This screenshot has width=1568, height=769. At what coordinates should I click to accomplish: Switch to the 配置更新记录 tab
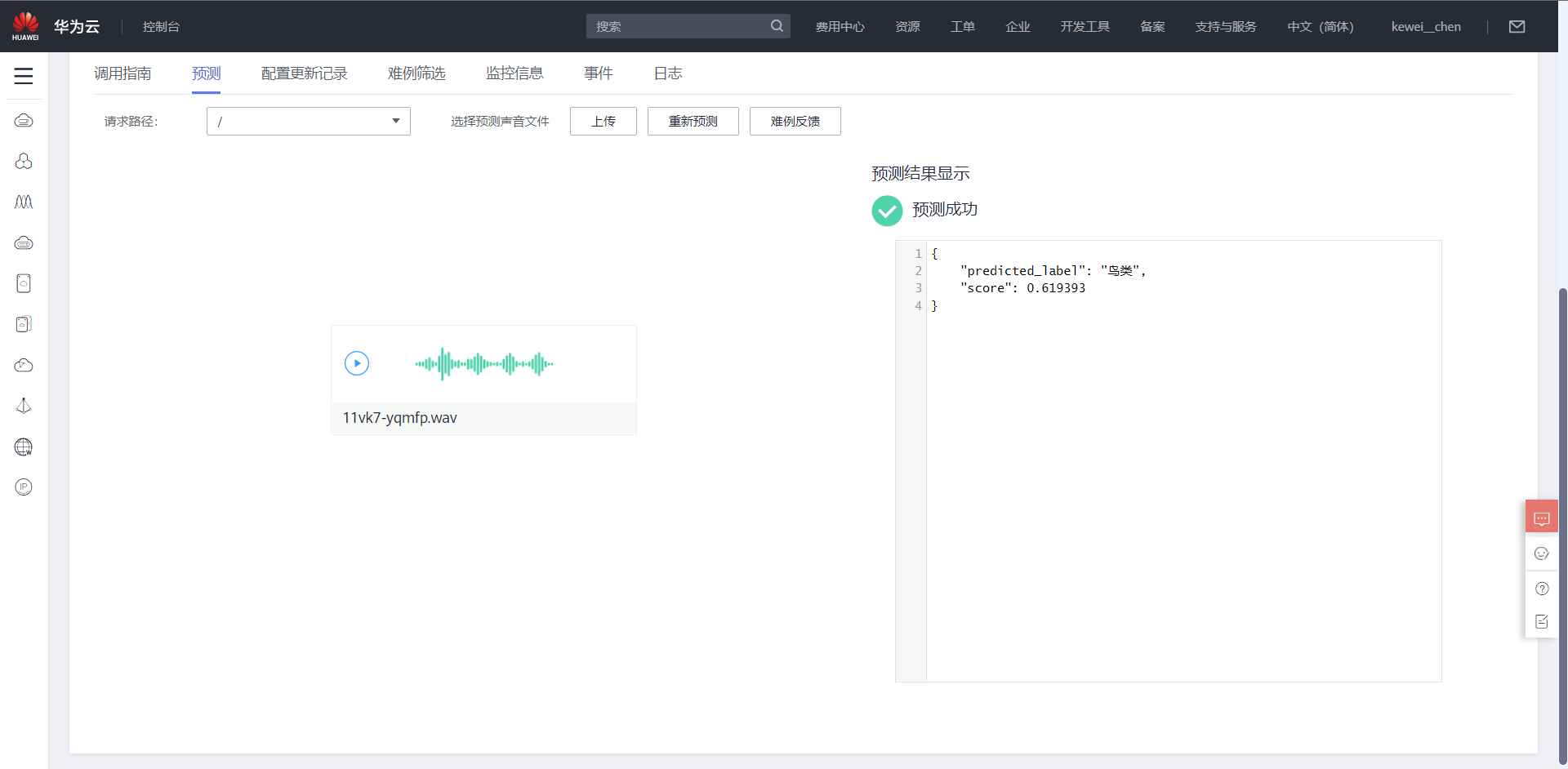tap(305, 73)
